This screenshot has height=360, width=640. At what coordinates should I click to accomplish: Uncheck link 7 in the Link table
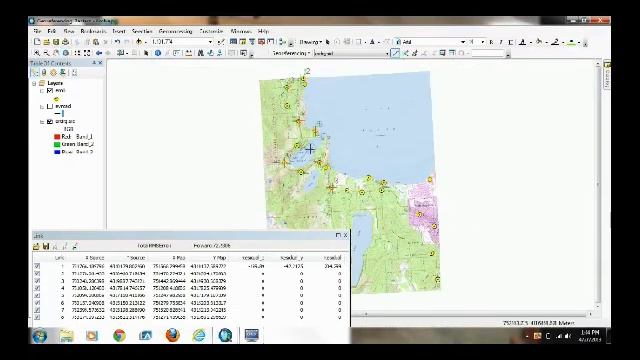click(37, 310)
